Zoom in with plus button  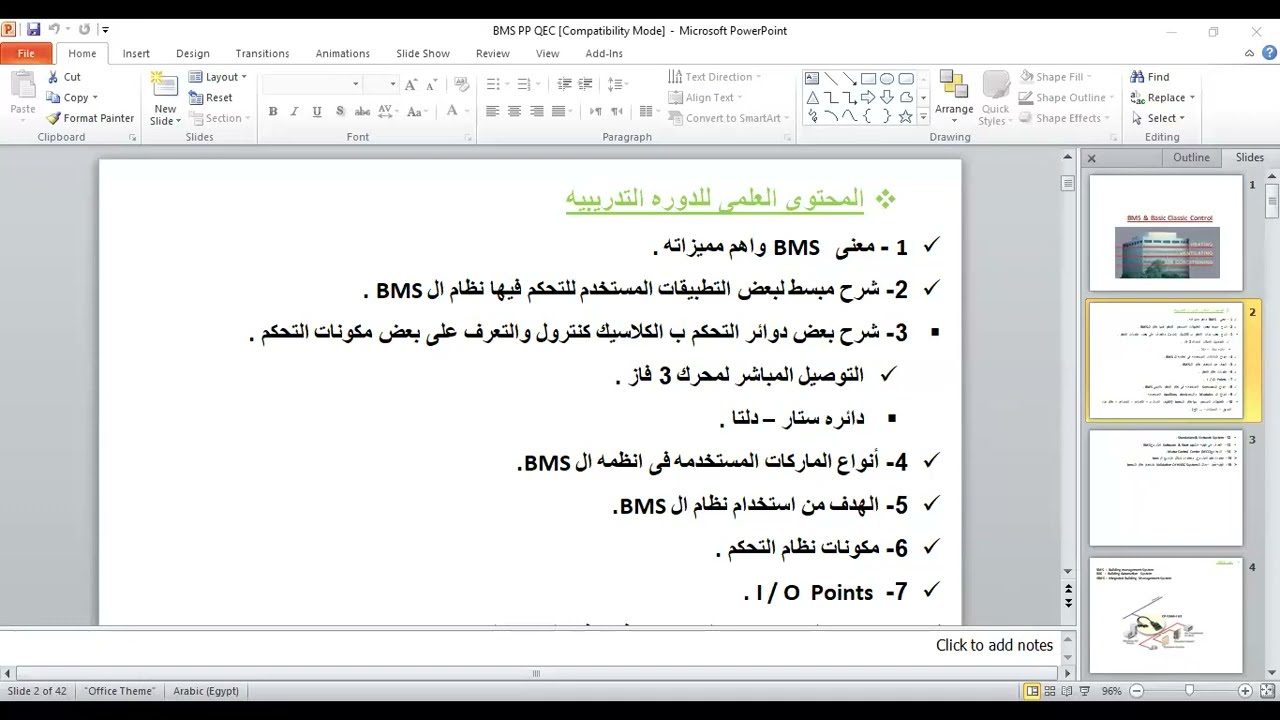(1245, 691)
